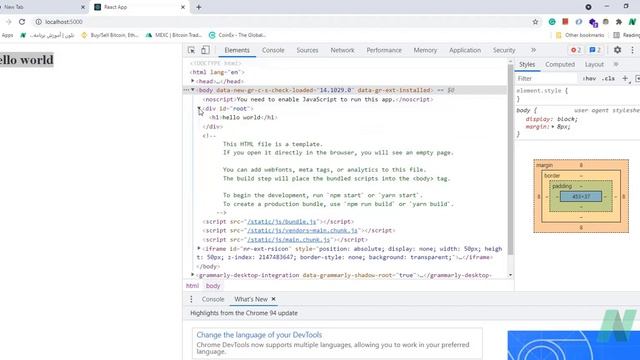Open the /static/js/vendors~main.chunk.js link
This screenshot has width=640, height=360.
(x=302, y=231)
